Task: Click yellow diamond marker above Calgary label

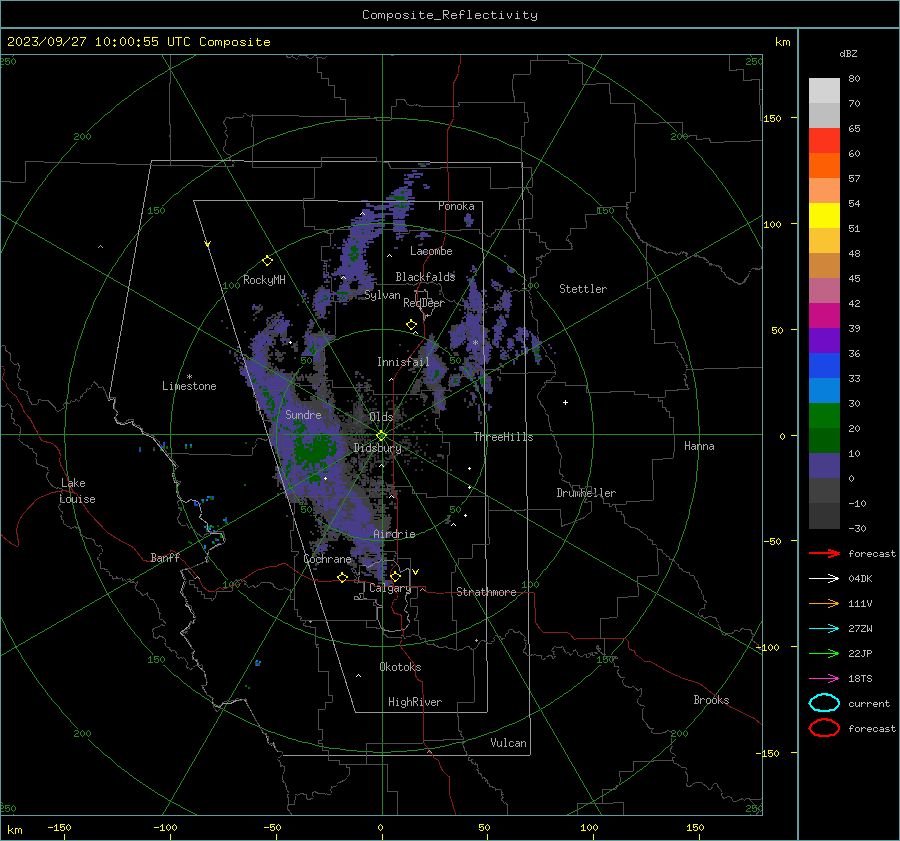Action: point(395,576)
